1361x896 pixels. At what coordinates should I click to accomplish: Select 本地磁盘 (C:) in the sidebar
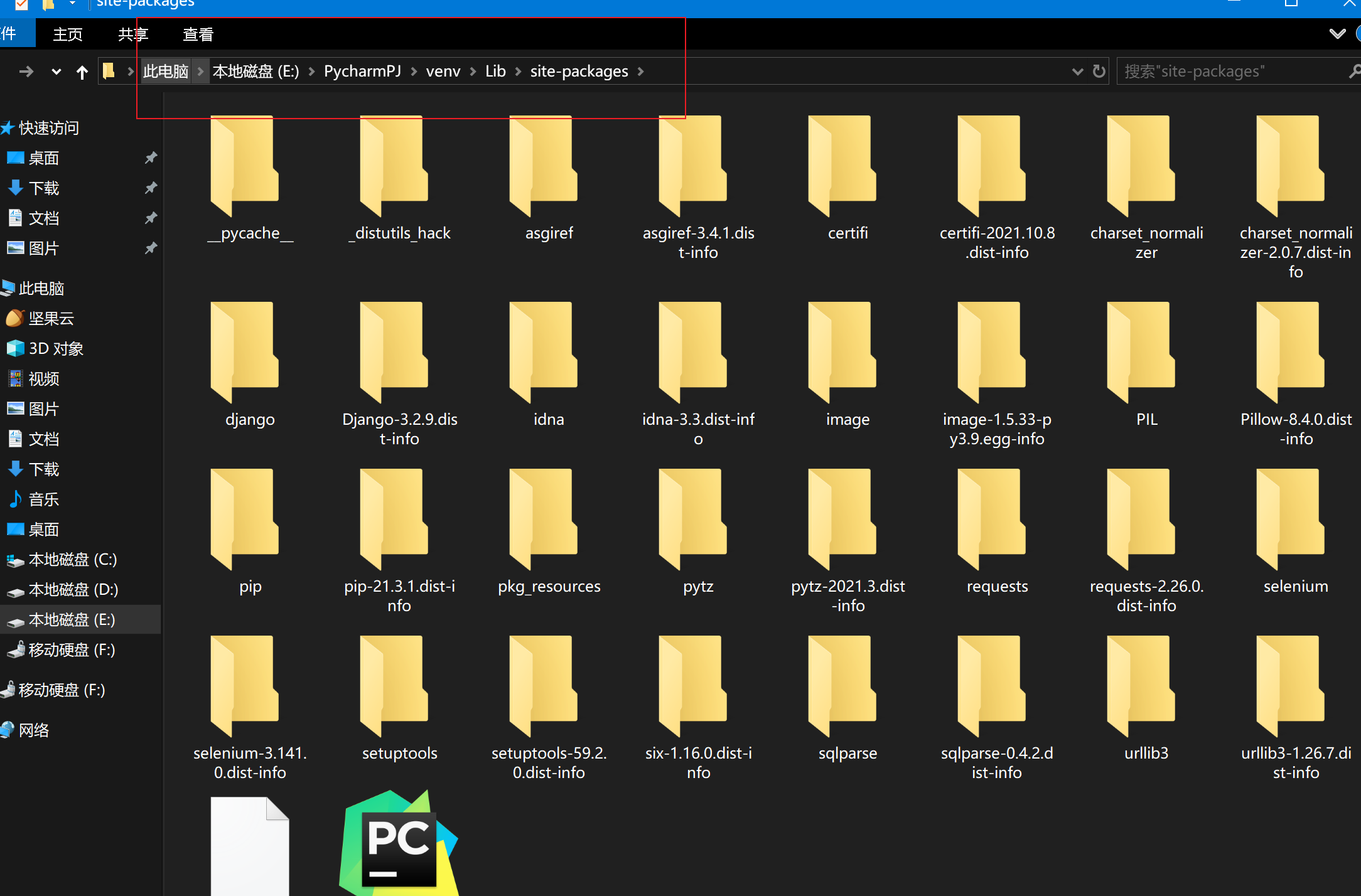pos(72,560)
